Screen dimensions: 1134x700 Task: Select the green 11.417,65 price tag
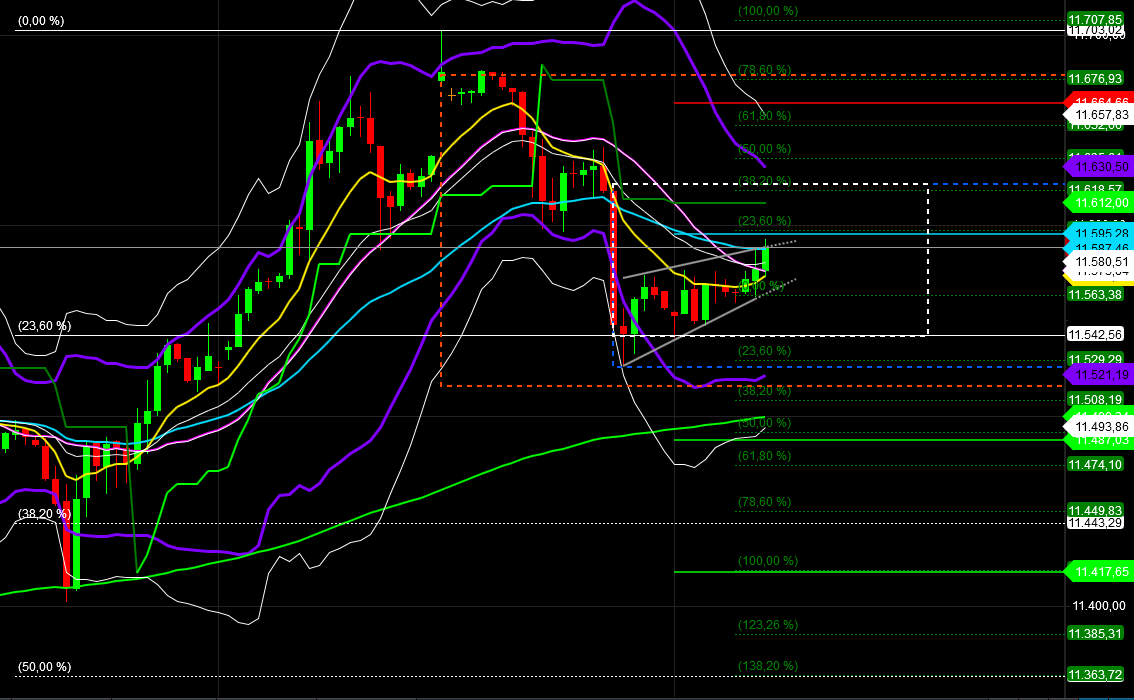1098,572
